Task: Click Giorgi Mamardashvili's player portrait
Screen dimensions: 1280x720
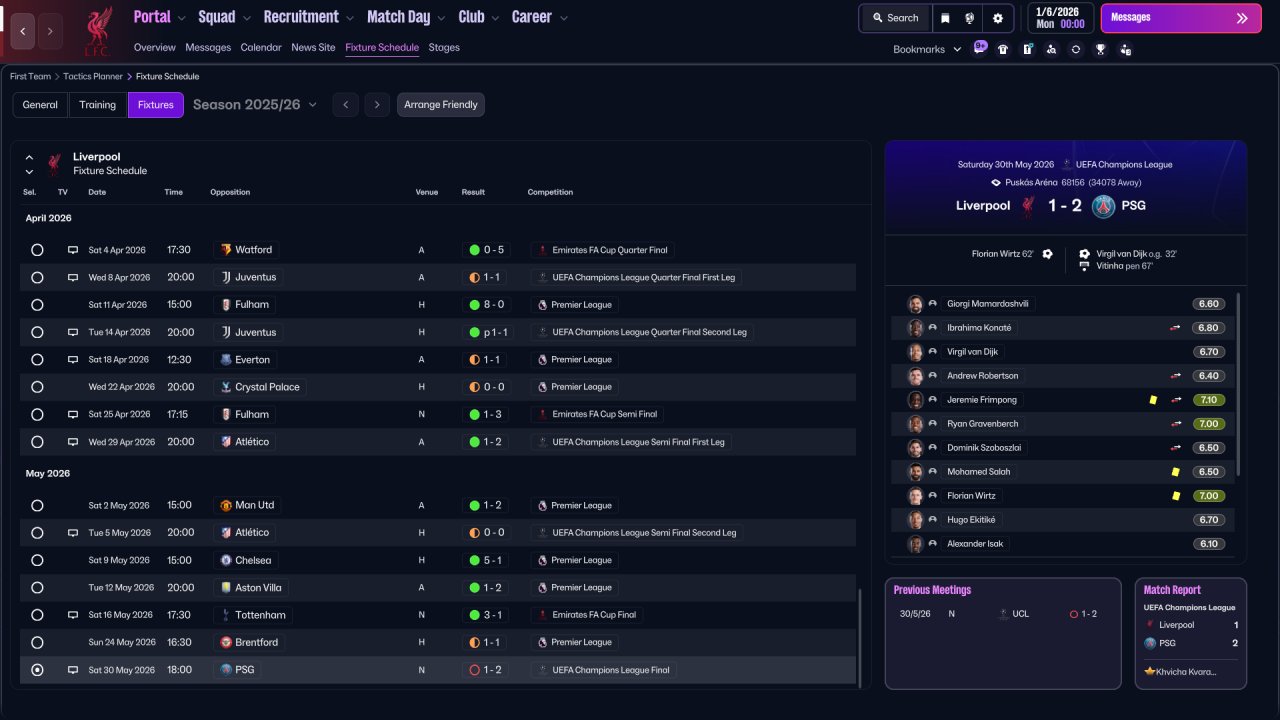Action: click(x=915, y=304)
